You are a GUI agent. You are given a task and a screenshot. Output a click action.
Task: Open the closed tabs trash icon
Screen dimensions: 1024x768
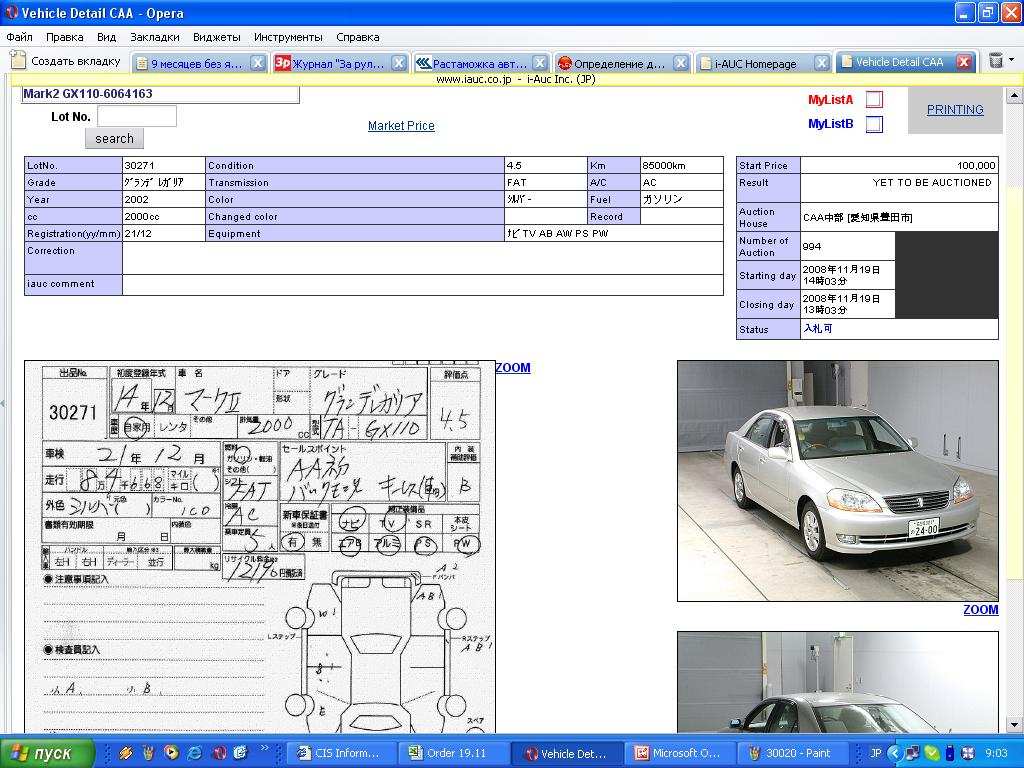pyautogui.click(x=996, y=60)
